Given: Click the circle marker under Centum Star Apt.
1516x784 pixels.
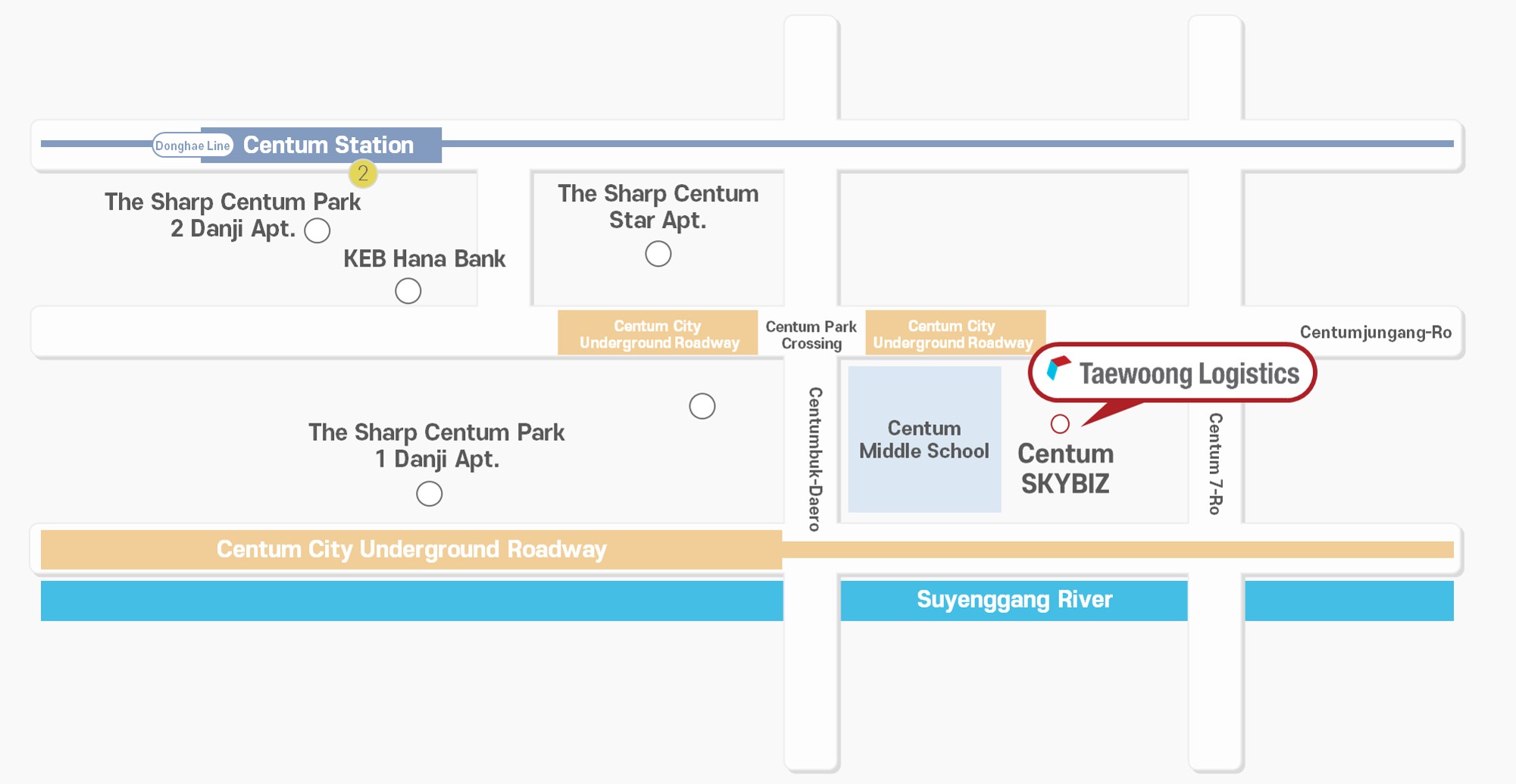Looking at the screenshot, I should [658, 254].
